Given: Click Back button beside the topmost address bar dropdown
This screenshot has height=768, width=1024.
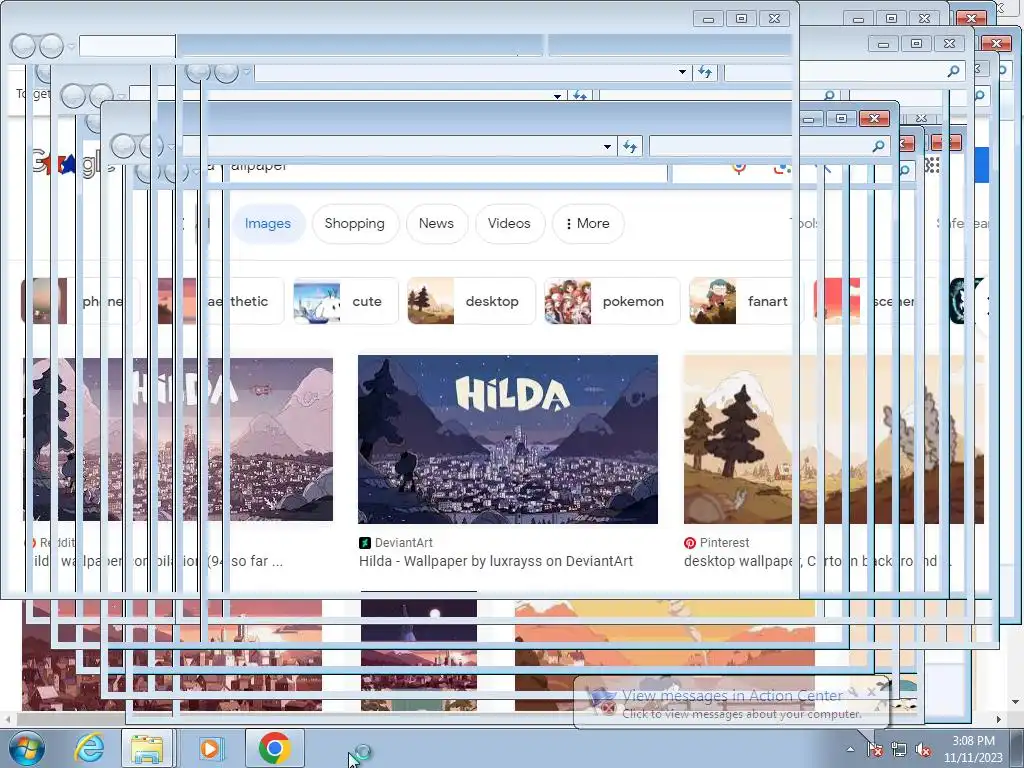Looking at the screenshot, I should [x=199, y=72].
